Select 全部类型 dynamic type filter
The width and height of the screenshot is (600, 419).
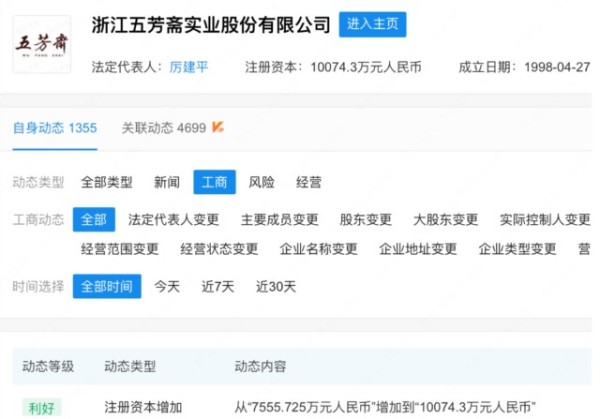pyautogui.click(x=106, y=182)
